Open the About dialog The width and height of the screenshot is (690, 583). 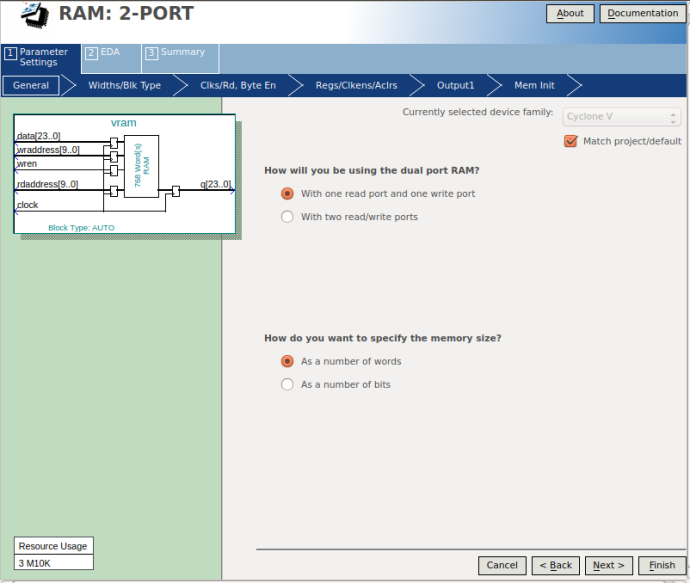(570, 14)
